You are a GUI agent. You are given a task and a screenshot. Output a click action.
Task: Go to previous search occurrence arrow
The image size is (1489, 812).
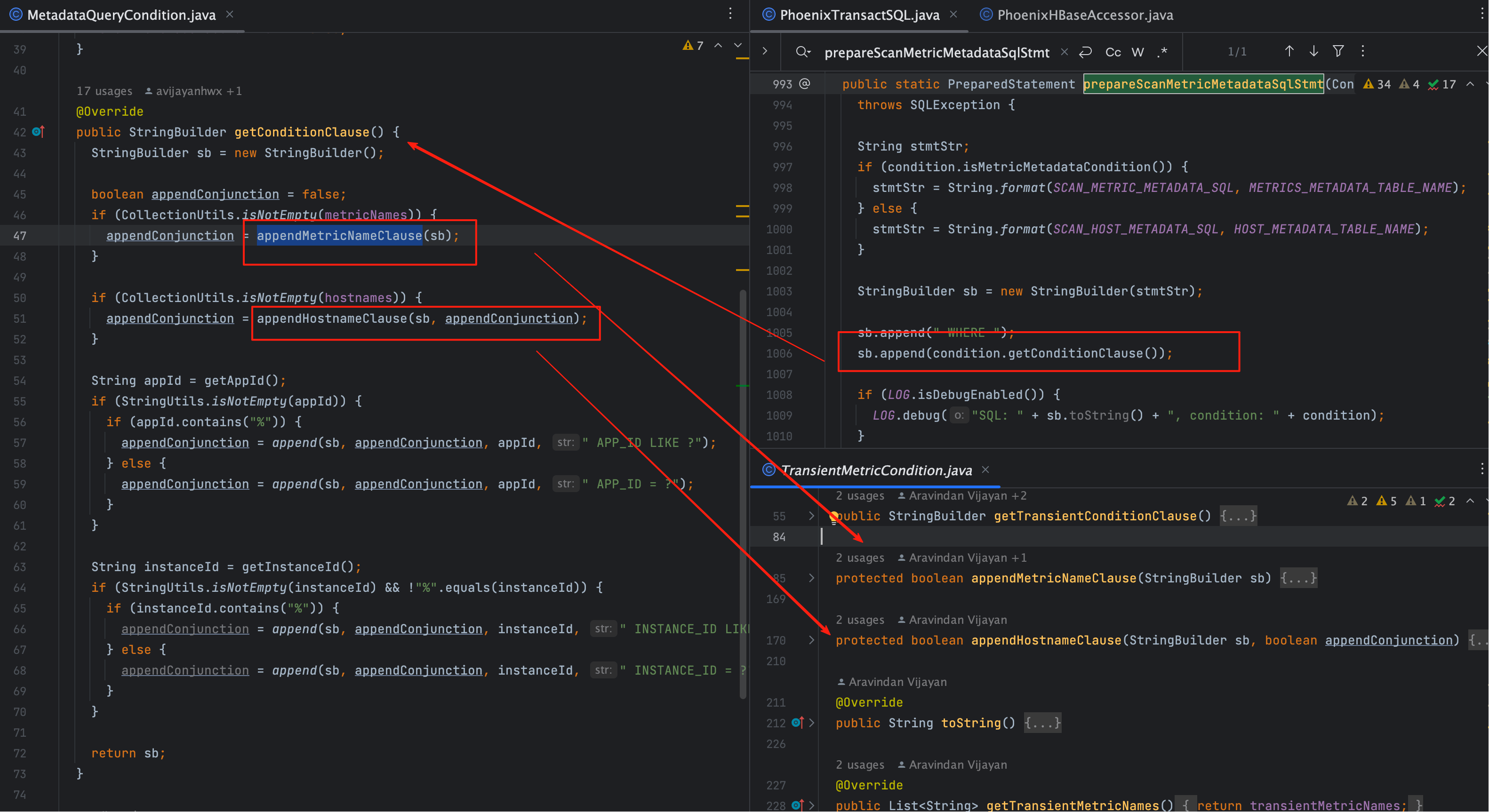(x=1289, y=51)
